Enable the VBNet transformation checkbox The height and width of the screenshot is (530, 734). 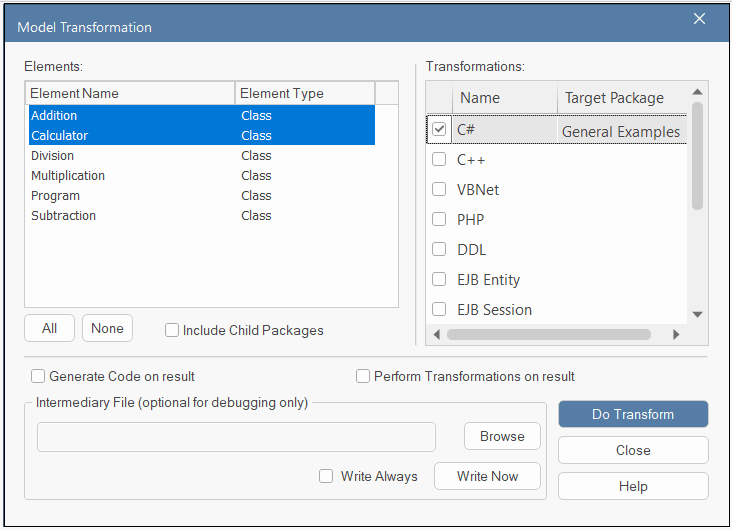[x=439, y=189]
